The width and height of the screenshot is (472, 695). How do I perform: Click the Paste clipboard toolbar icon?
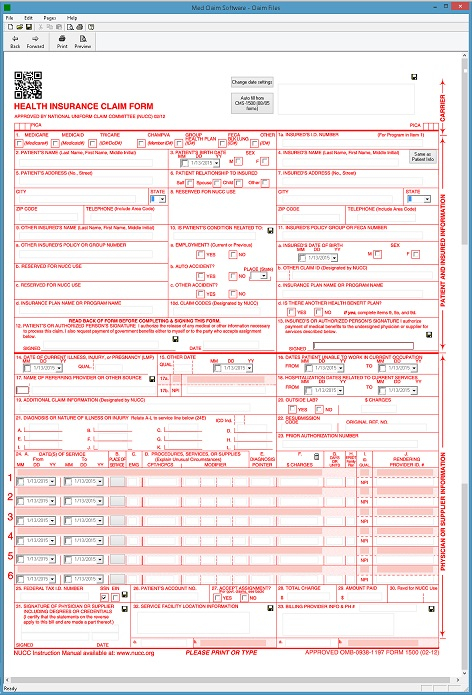coord(58,27)
